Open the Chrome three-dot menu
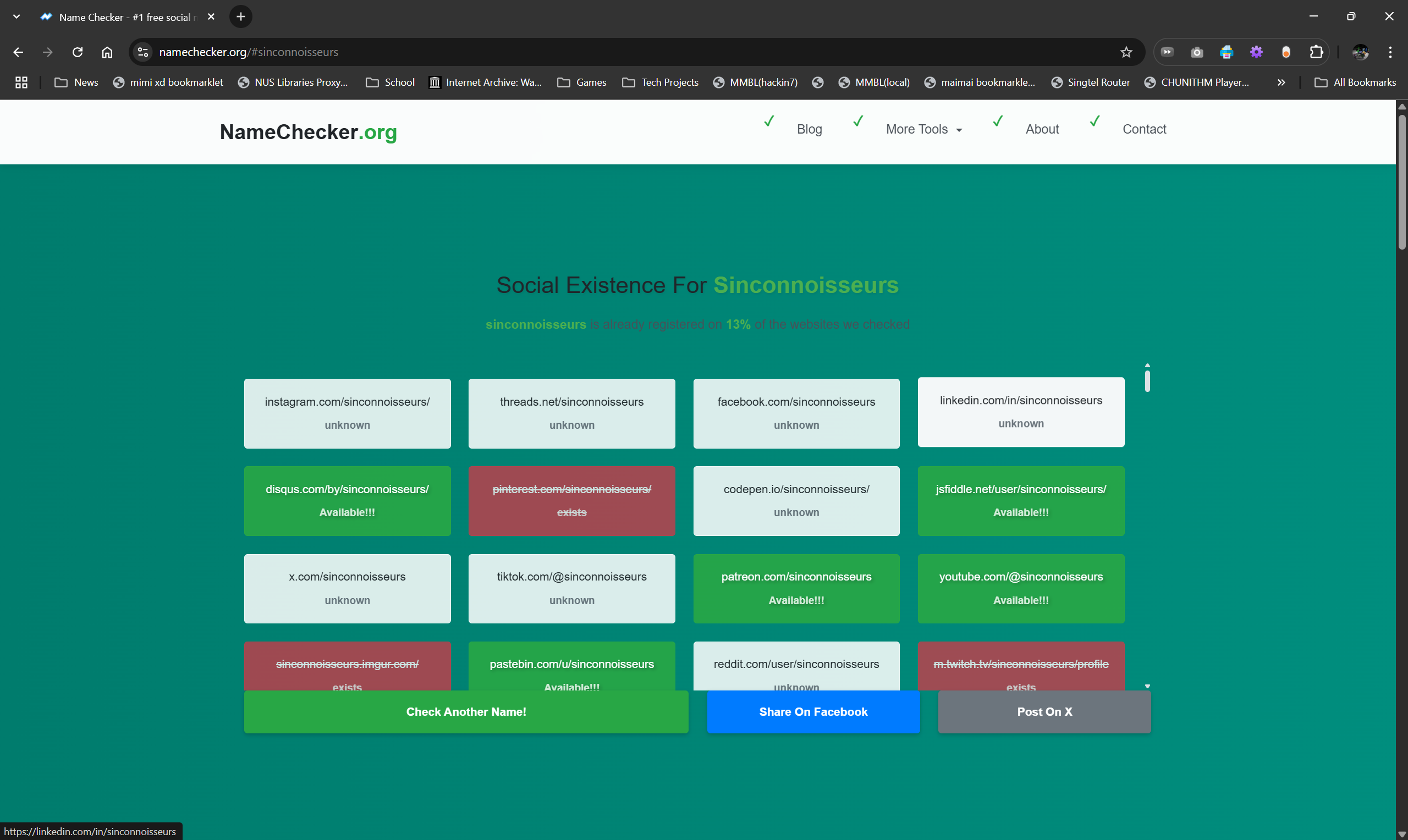Viewport: 1408px width, 840px height. [x=1390, y=52]
